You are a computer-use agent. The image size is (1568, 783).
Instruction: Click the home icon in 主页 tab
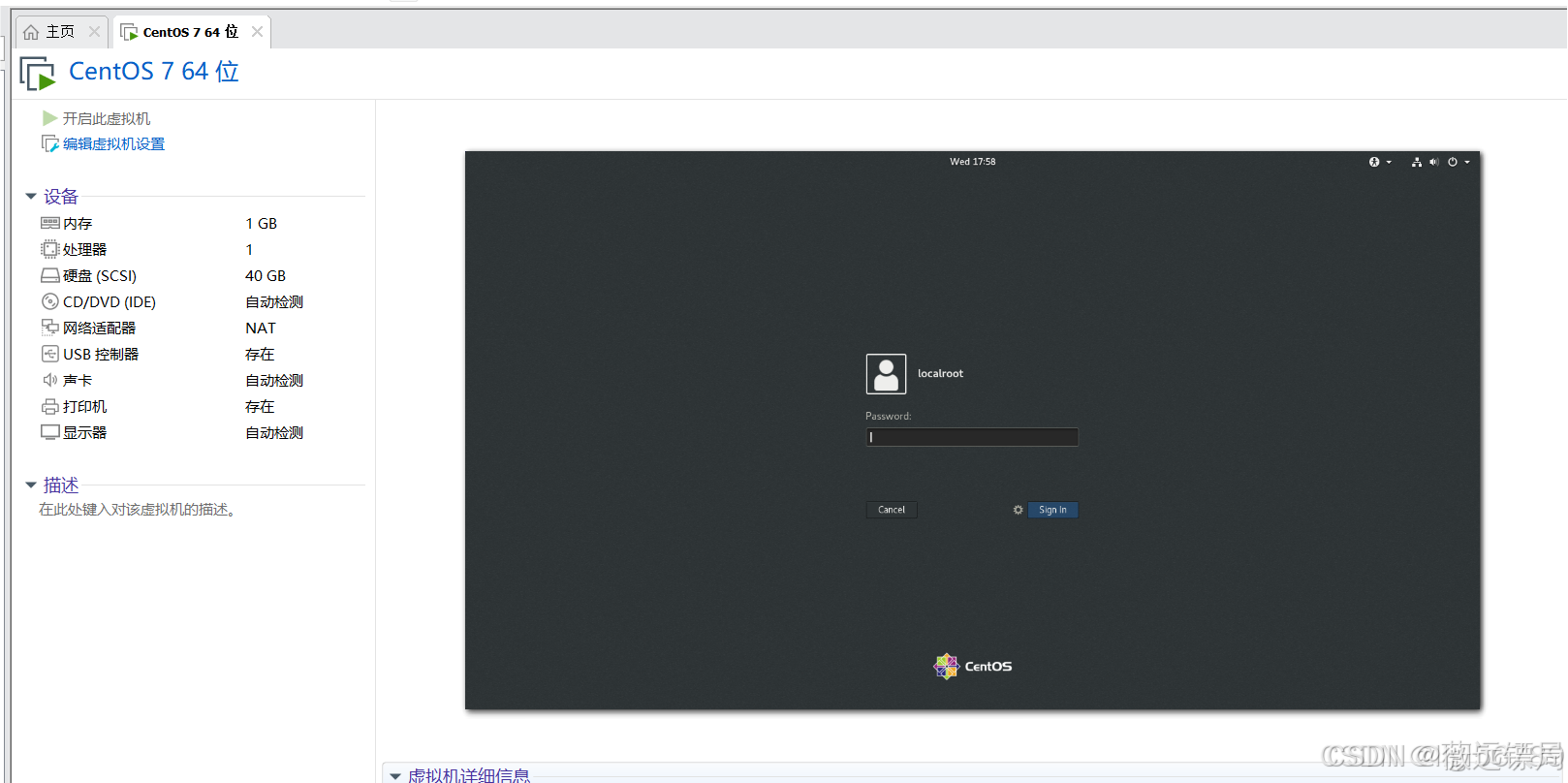pos(31,32)
